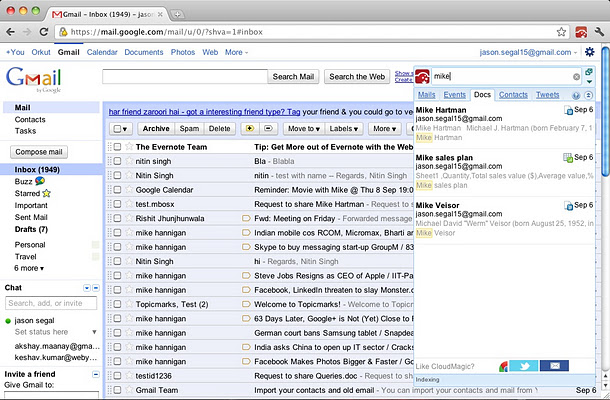Click the Search the Web button
The height and width of the screenshot is (400, 610).
click(x=357, y=77)
